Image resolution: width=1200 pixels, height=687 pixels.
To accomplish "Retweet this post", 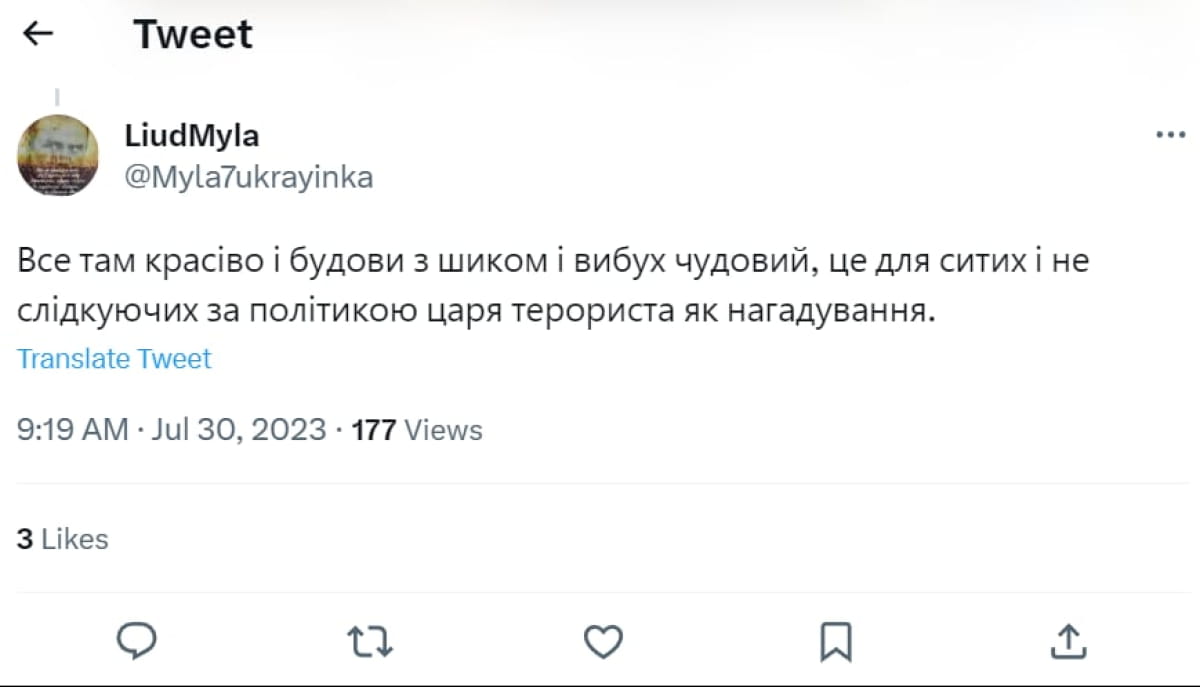I will [x=370, y=641].
